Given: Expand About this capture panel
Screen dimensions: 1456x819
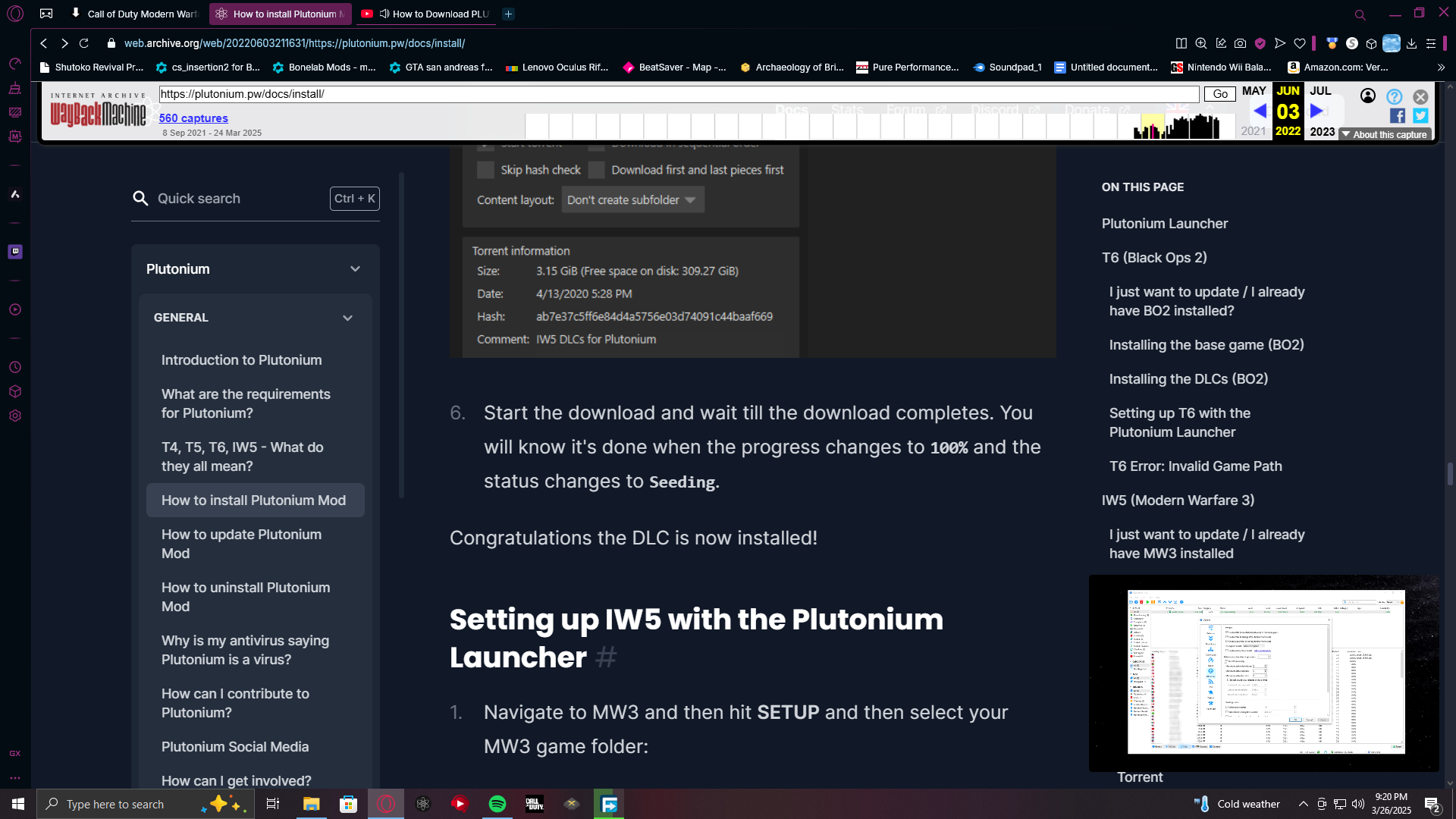Looking at the screenshot, I should pos(1385,134).
